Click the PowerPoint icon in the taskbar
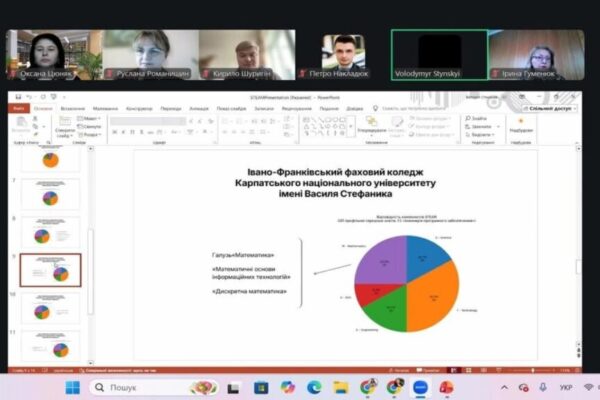Image resolution: width=600 pixels, height=400 pixels. (446, 387)
